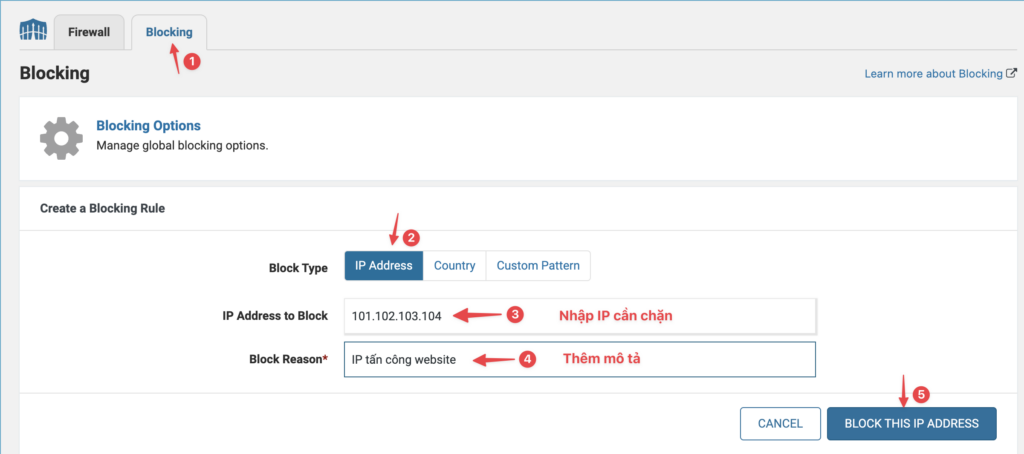
Task: Click the red number 5 badge
Action: point(921,395)
